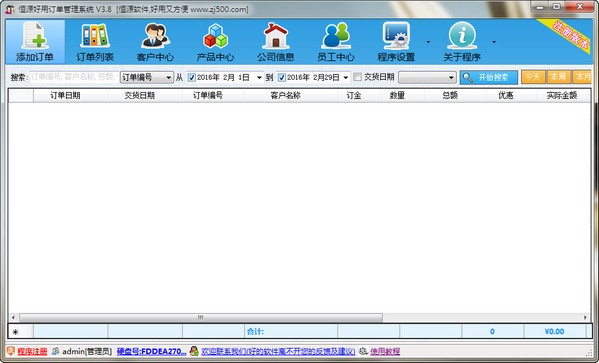Screen dimensions: 599x363
Task: Expand the arrow next to 程序设置
Action: [428, 42]
